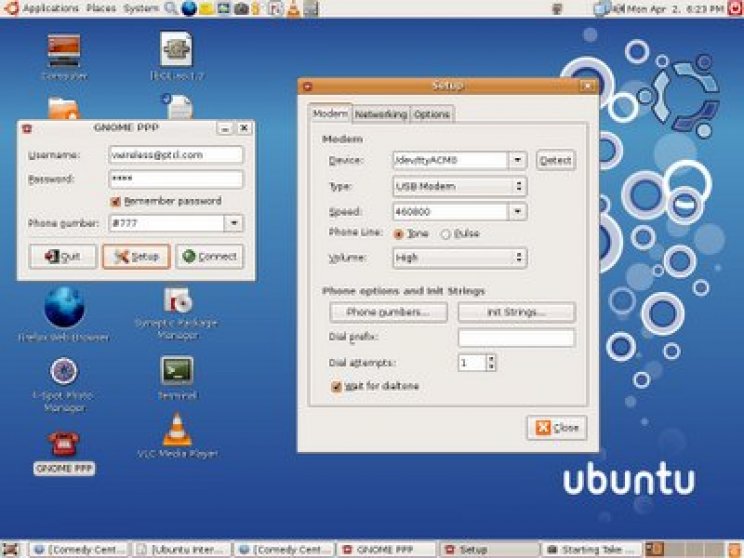The image size is (744, 558).
Task: Click the Dial prefix input field
Action: click(x=516, y=338)
